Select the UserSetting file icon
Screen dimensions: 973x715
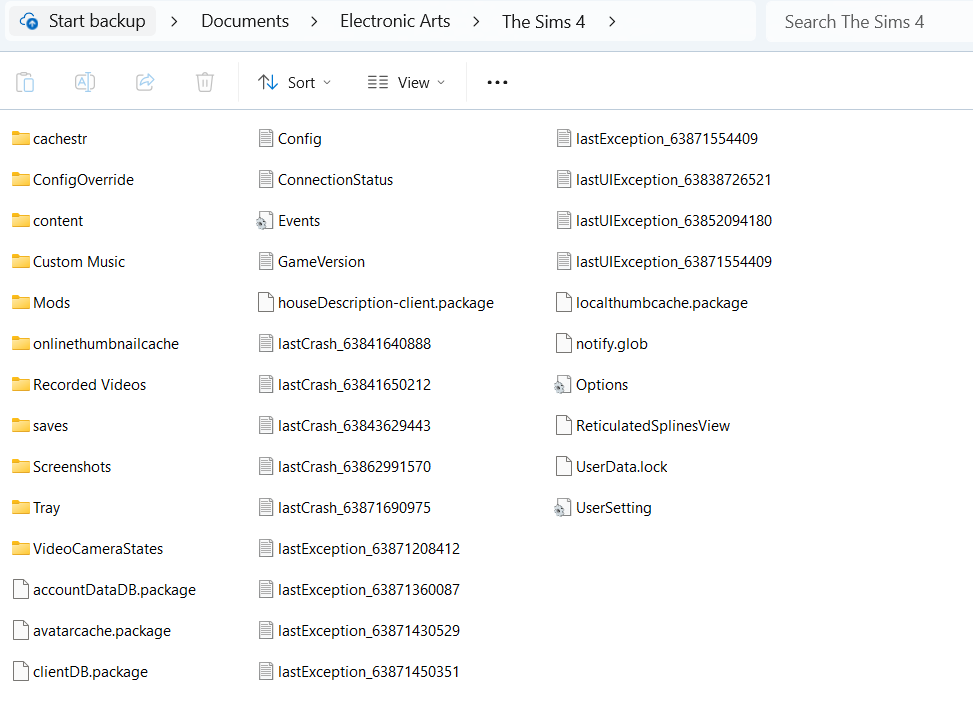[x=563, y=508]
